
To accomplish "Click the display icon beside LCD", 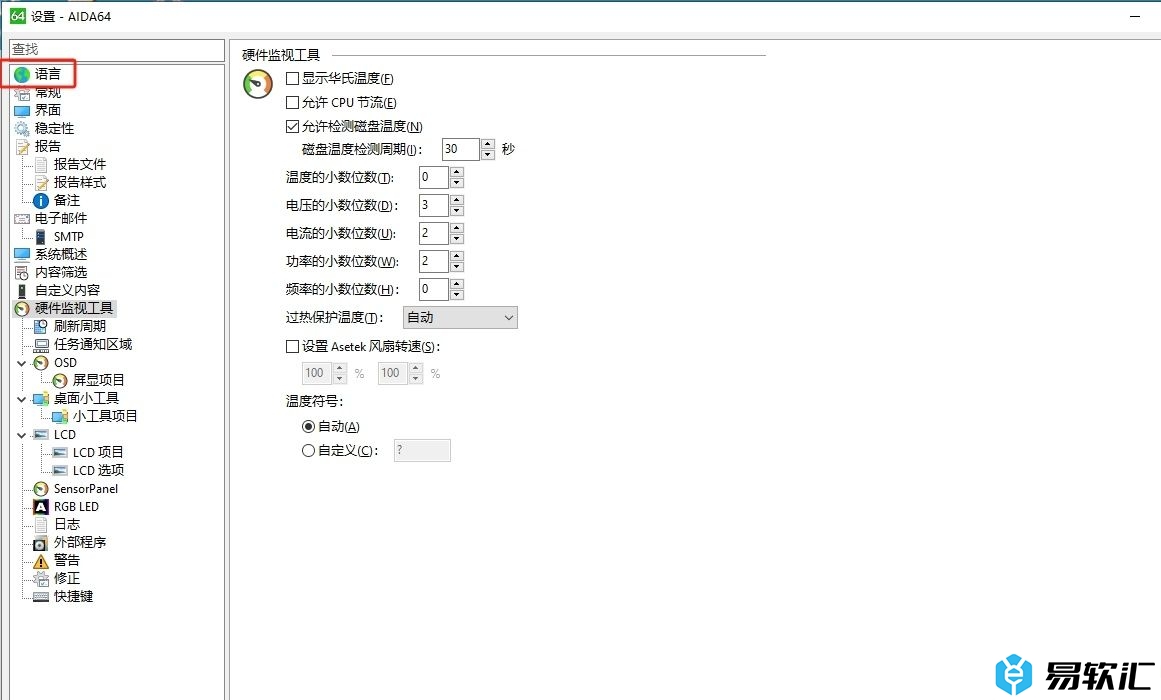I will click(x=41, y=435).
